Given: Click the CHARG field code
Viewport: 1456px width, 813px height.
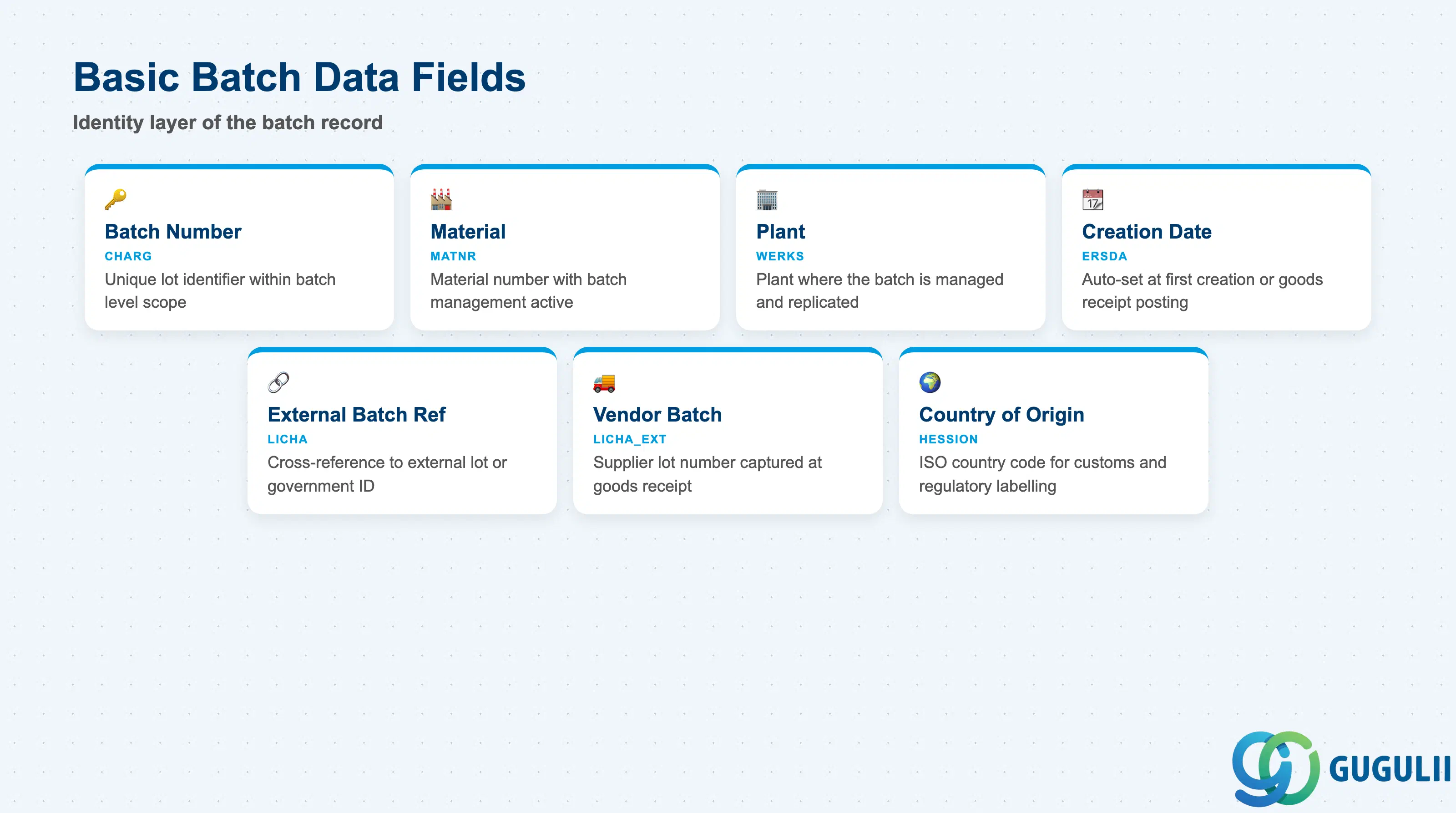Looking at the screenshot, I should point(128,256).
